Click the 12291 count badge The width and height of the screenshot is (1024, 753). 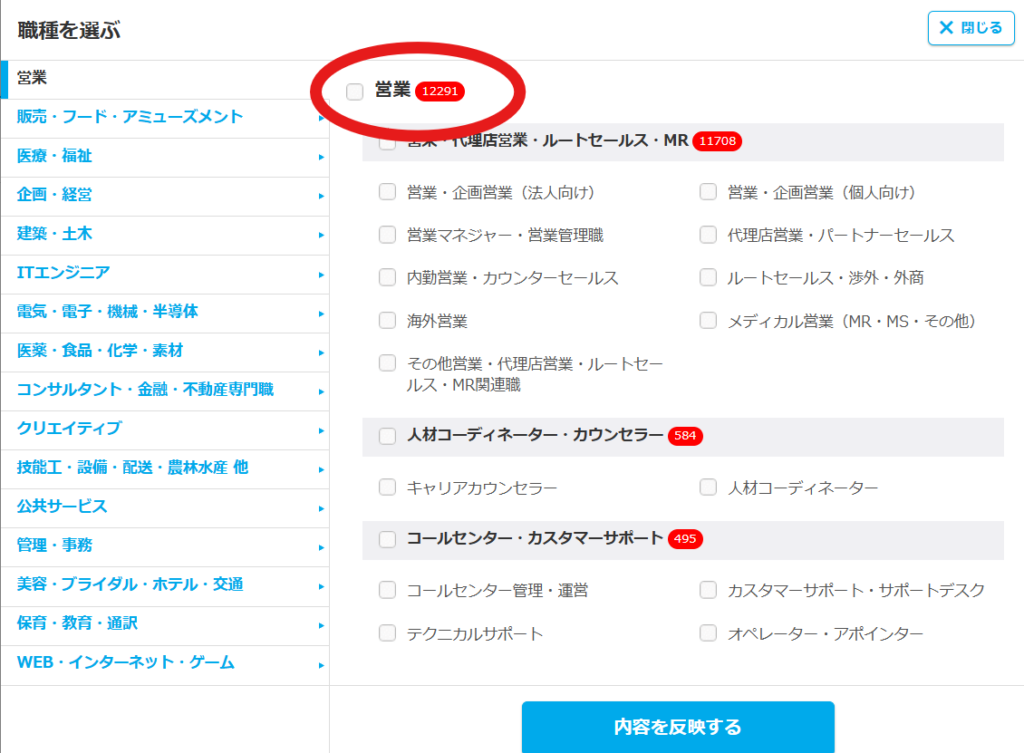441,92
